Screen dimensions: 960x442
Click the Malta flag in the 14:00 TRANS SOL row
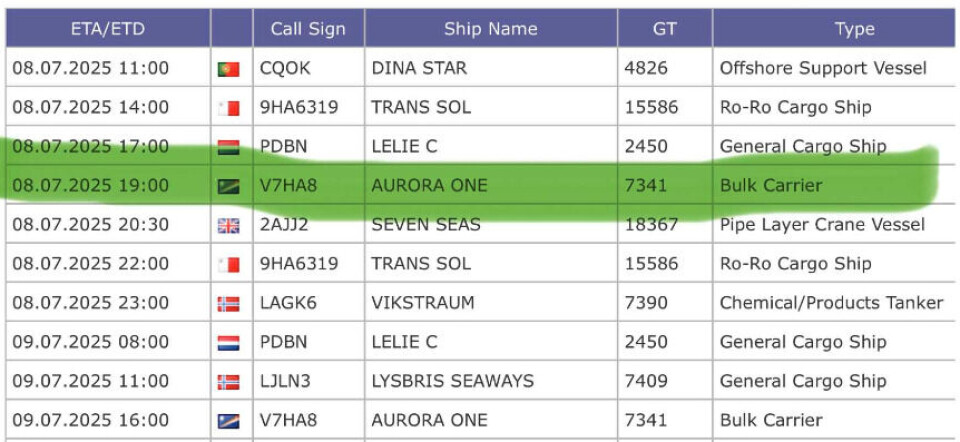[x=228, y=108]
